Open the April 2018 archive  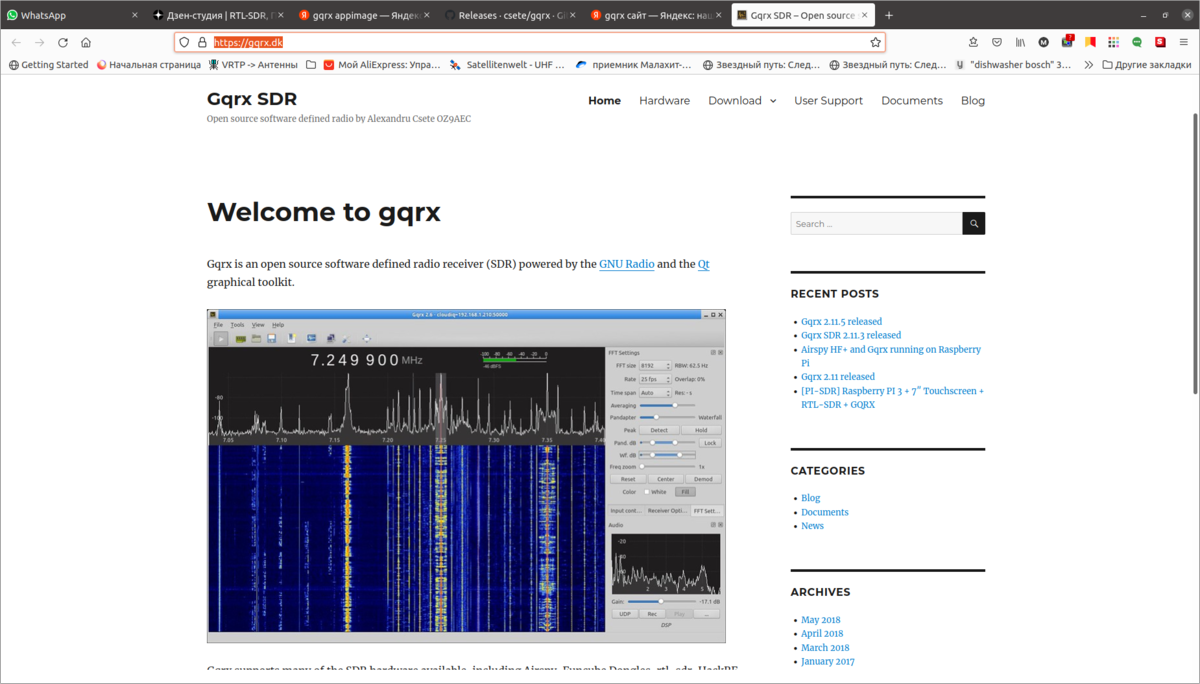coord(822,634)
